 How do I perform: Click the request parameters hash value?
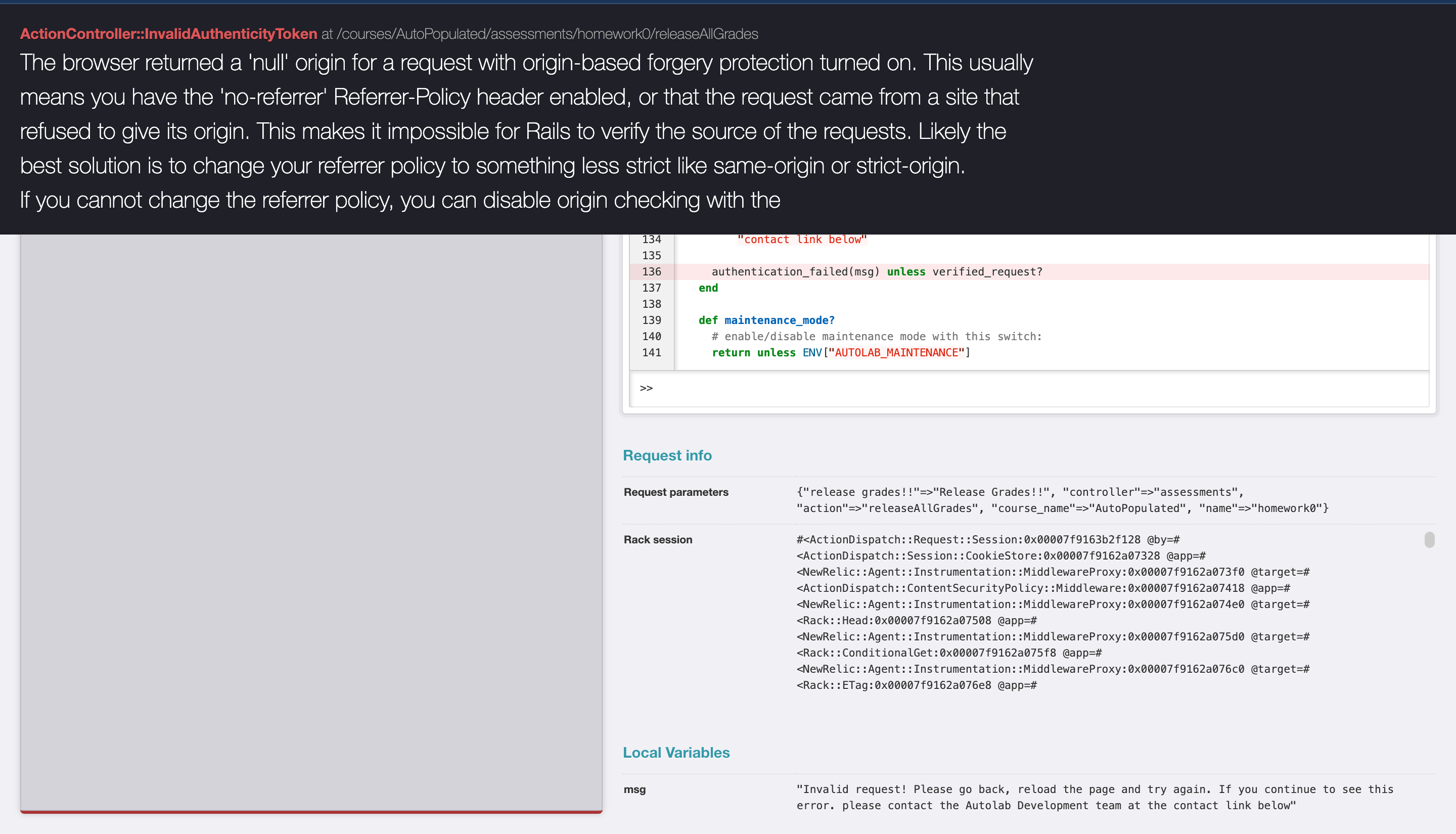click(1061, 500)
